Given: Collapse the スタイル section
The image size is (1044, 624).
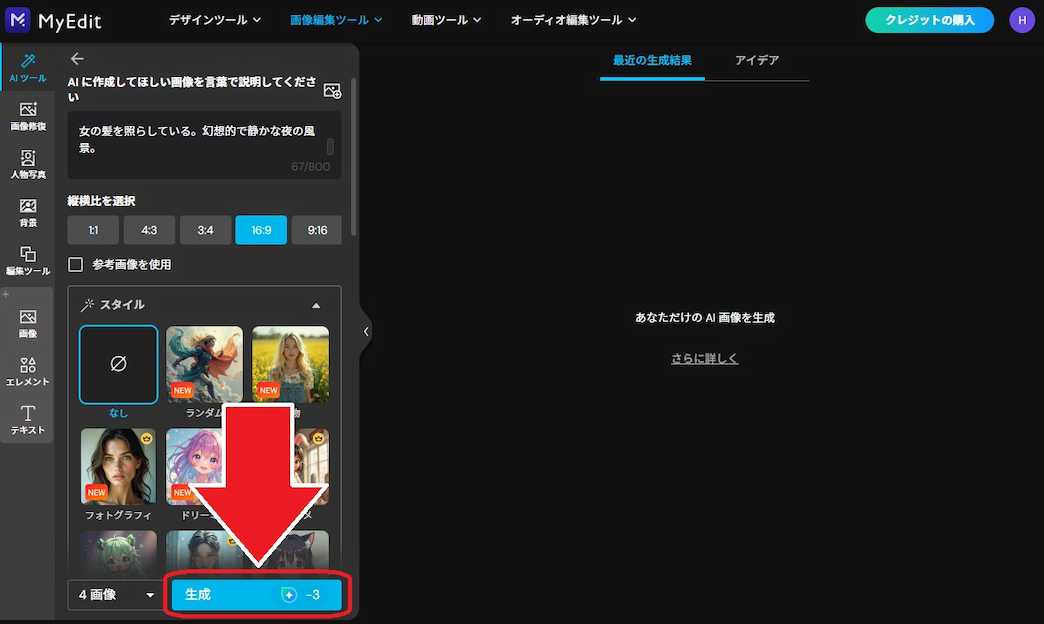Looking at the screenshot, I should coord(316,305).
